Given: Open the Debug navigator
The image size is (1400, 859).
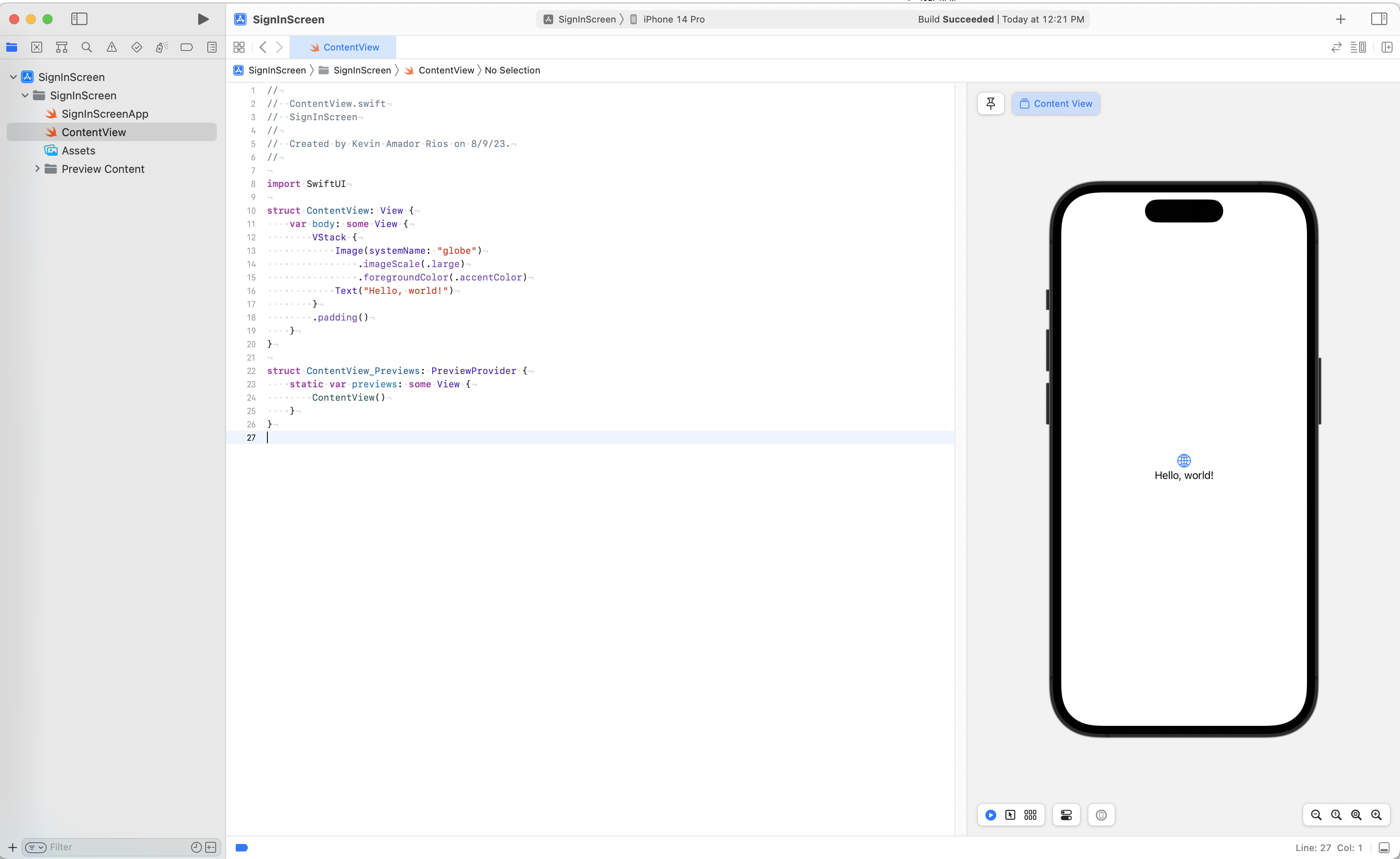Looking at the screenshot, I should click(x=161, y=47).
